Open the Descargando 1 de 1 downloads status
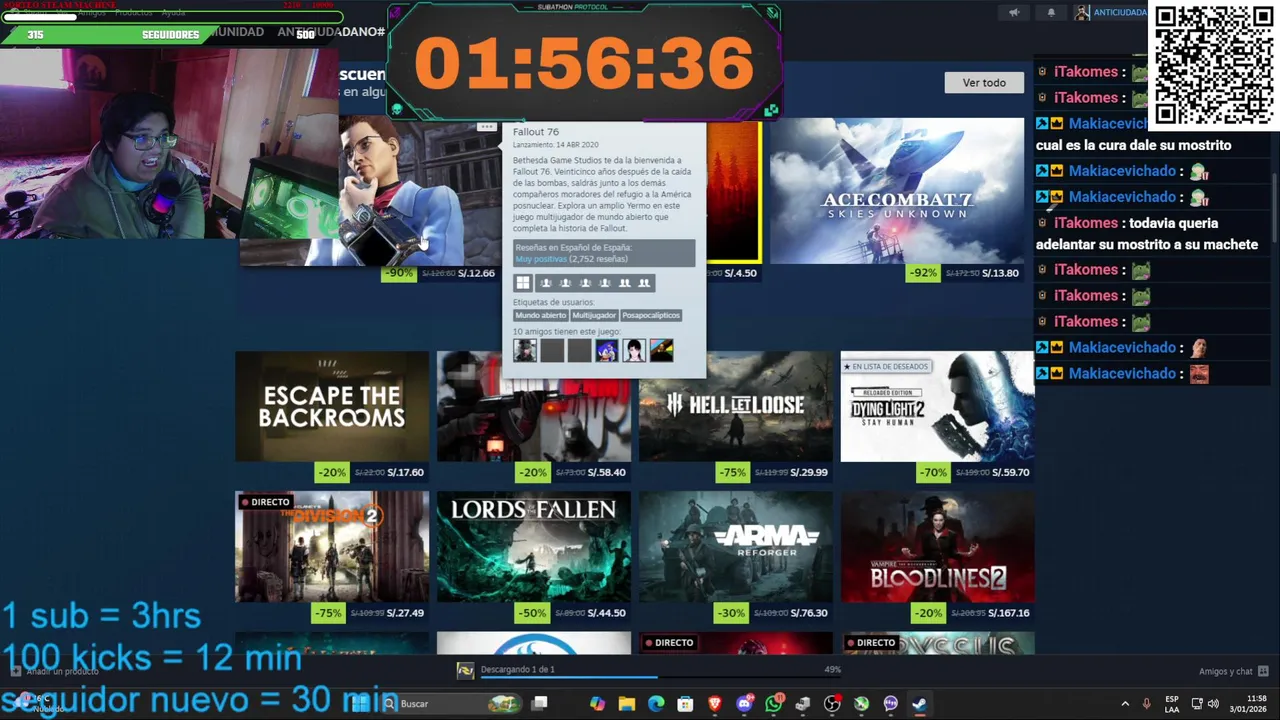The width and height of the screenshot is (1280, 720). tap(517, 669)
